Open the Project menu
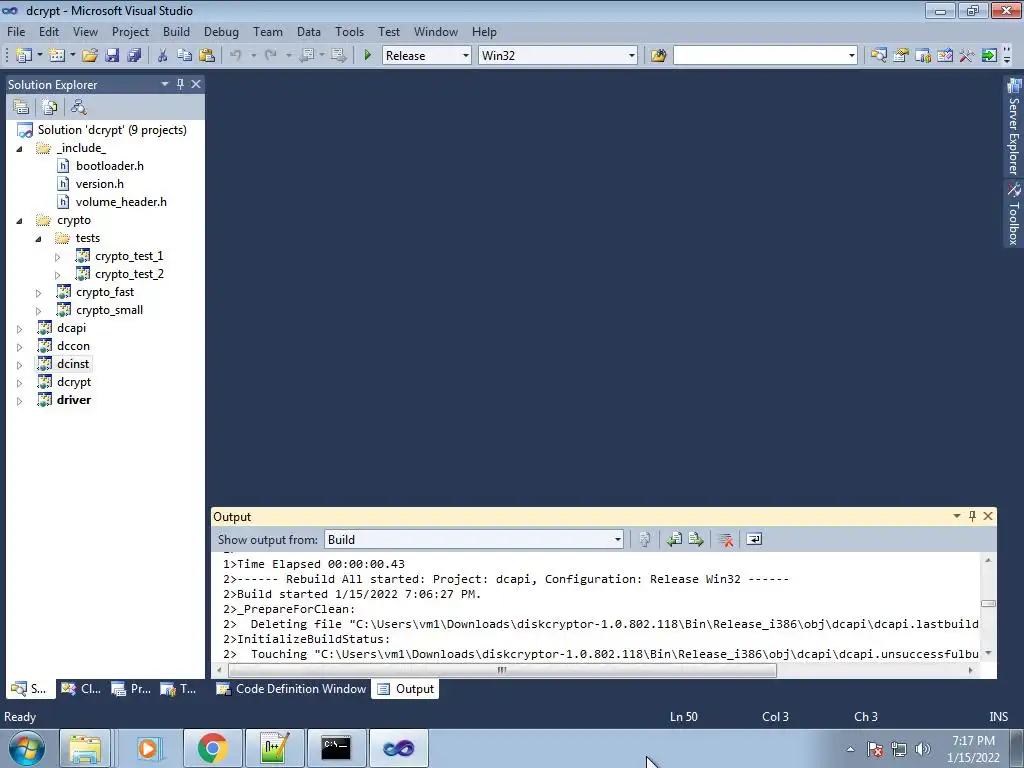This screenshot has width=1024, height=768. 130,31
